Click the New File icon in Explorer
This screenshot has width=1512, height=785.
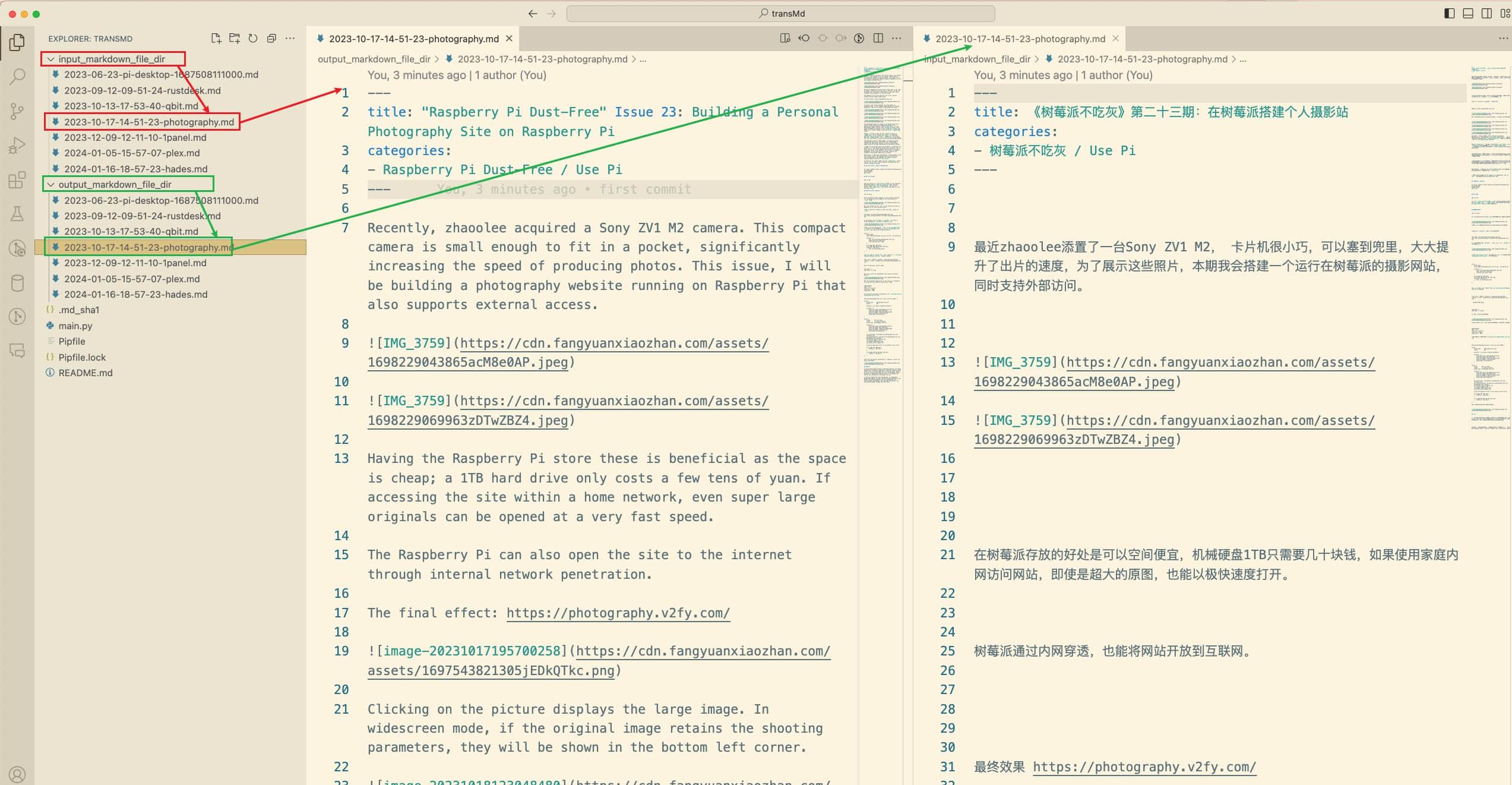pos(216,39)
